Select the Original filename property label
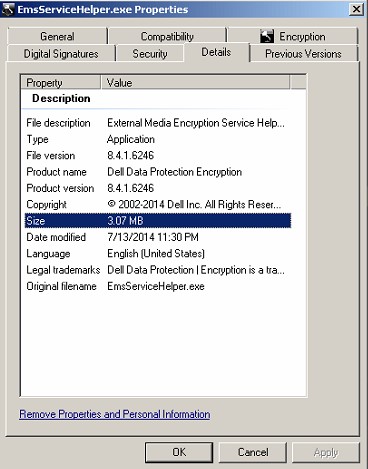 61,286
